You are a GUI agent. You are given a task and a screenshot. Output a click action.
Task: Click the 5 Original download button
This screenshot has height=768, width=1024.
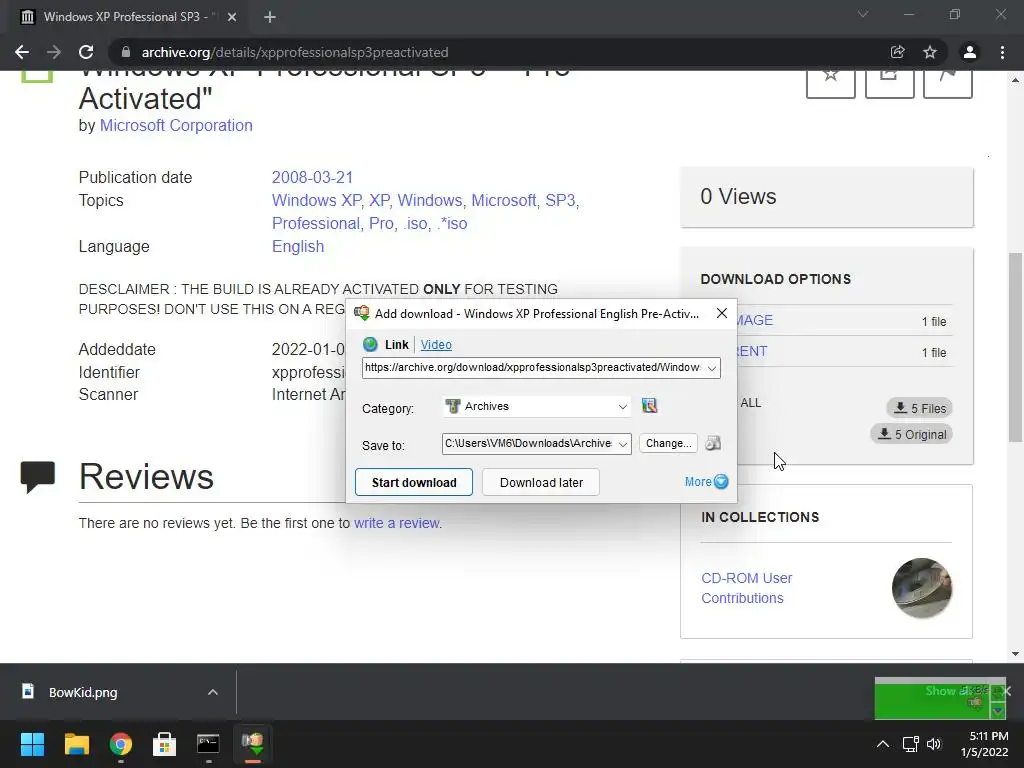tap(912, 434)
